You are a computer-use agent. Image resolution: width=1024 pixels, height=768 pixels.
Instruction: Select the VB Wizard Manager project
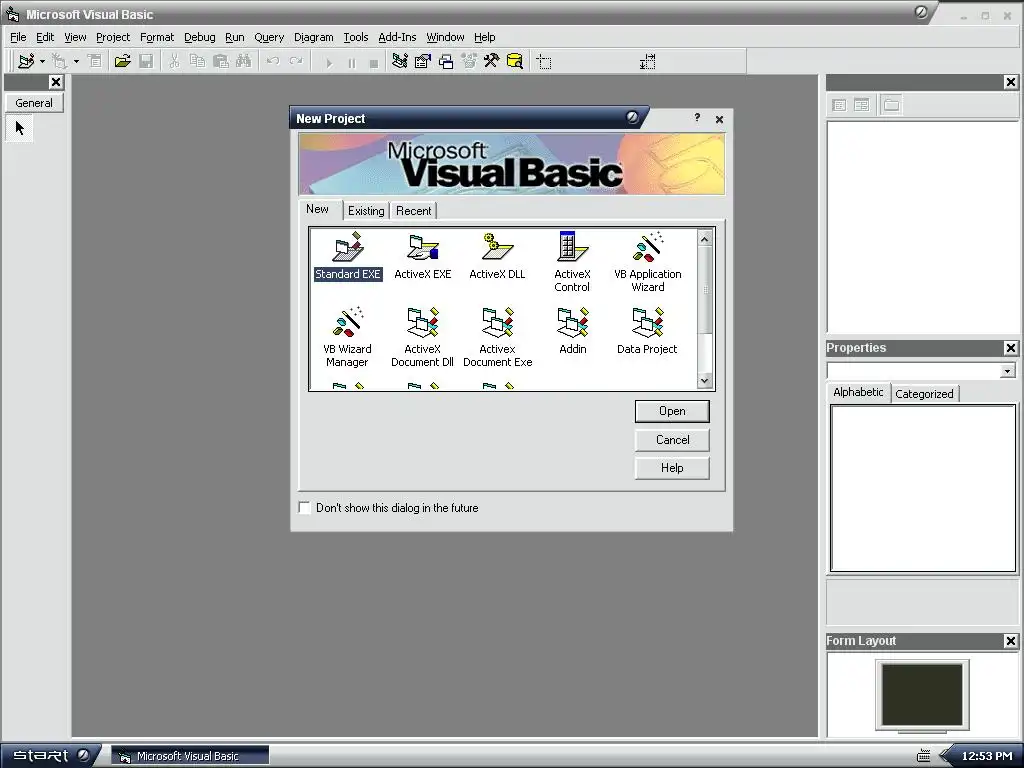[347, 337]
